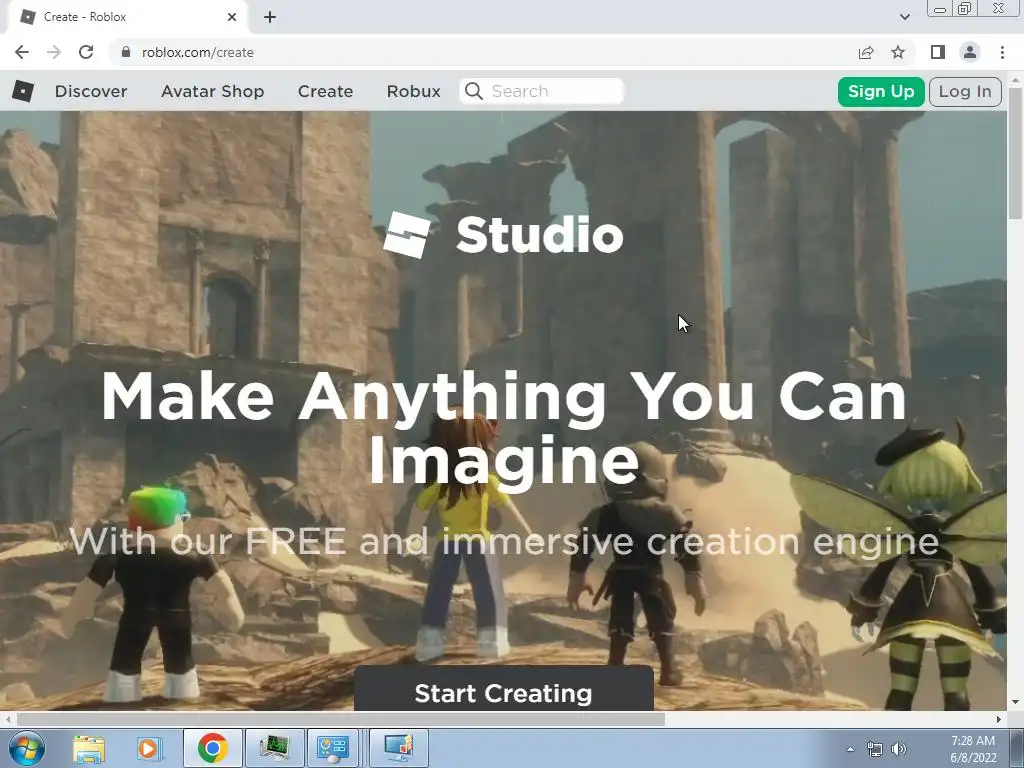Open the Chrome side panel icon
Image resolution: width=1024 pixels, height=768 pixels.
tap(938, 52)
